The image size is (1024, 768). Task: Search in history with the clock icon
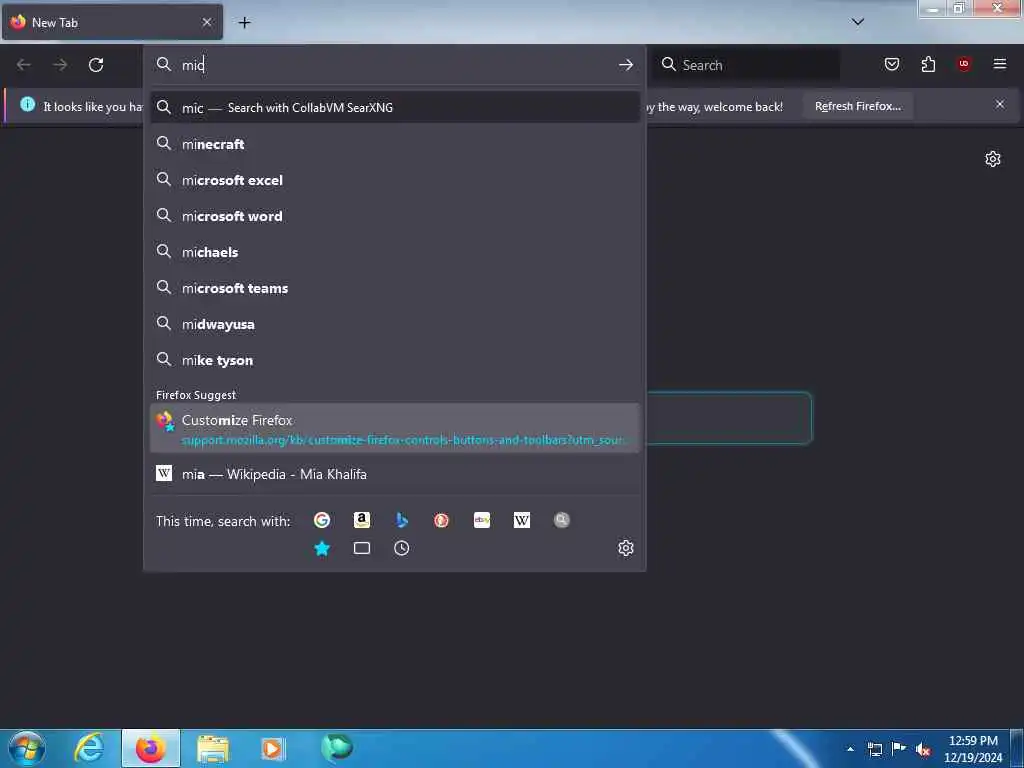point(402,549)
